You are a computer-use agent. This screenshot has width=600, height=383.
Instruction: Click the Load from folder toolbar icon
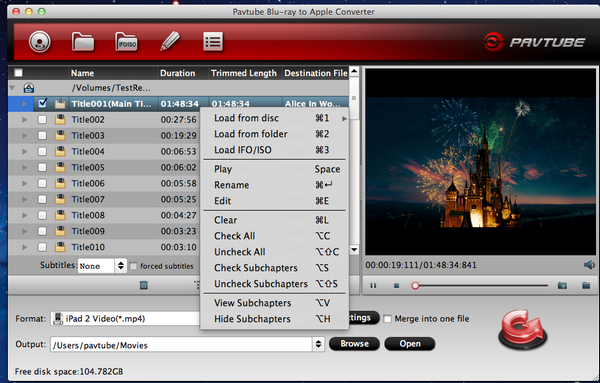(x=83, y=41)
